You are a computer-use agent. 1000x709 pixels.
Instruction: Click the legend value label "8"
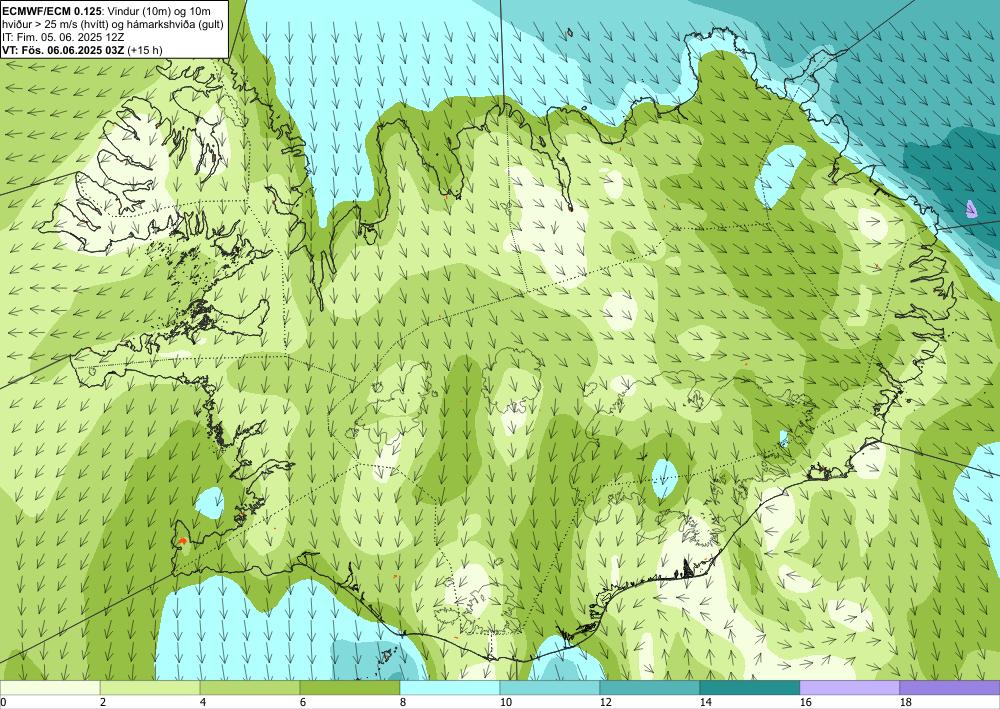click(x=403, y=702)
